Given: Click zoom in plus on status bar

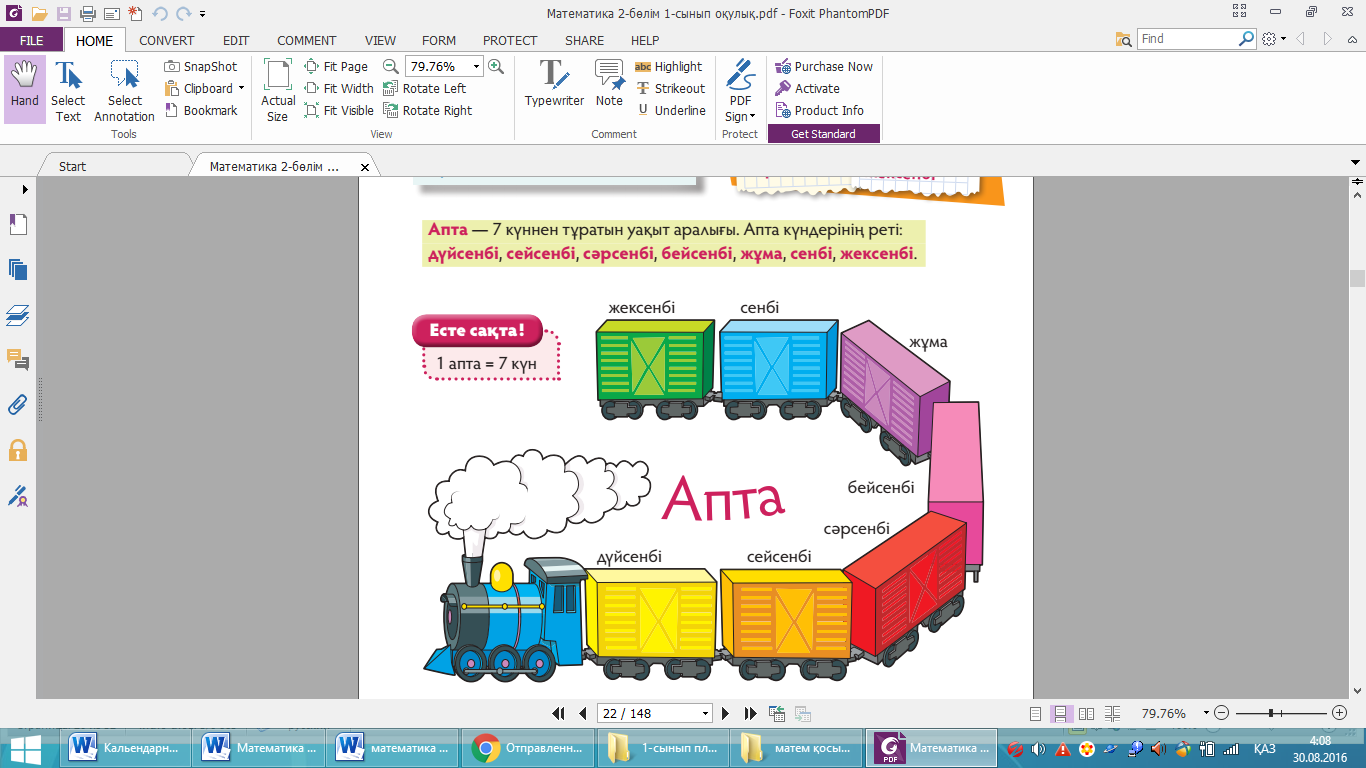Looking at the screenshot, I should 1339,714.
